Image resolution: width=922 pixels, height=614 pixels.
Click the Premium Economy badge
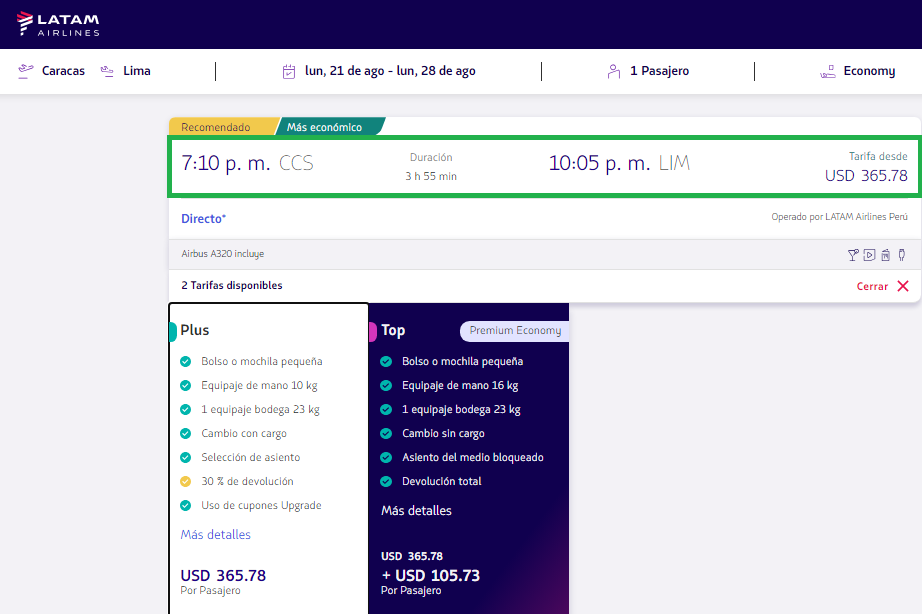(515, 331)
